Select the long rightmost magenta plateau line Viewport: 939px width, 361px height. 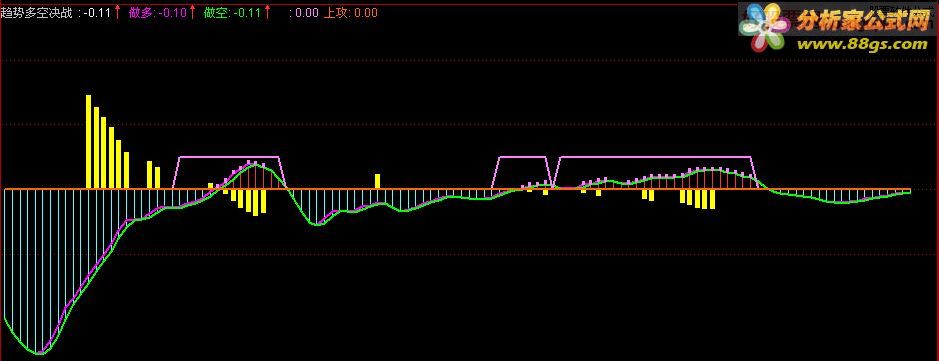tap(655, 157)
